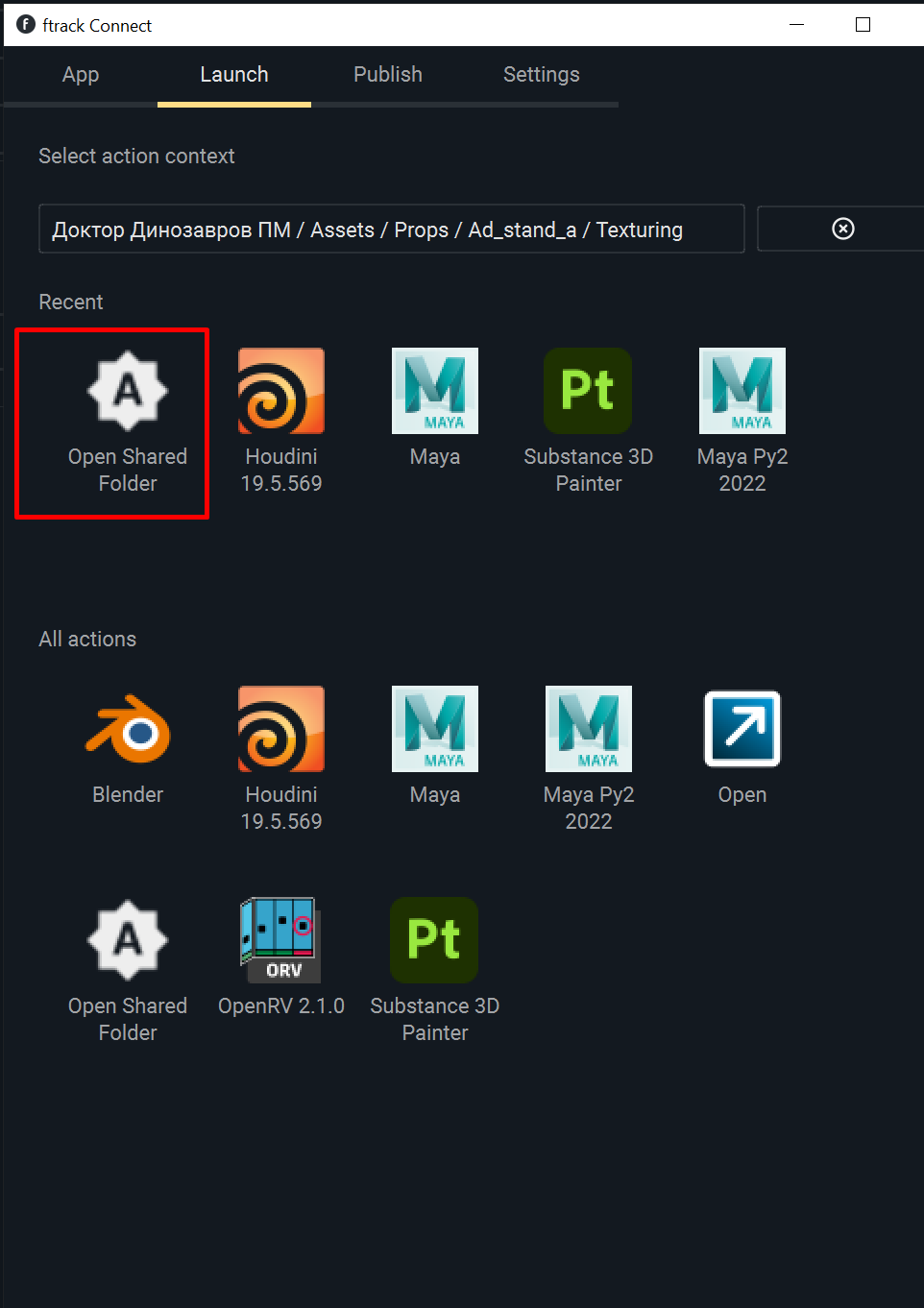Open the Publish tab
Viewport: 924px width, 1308px height.
[388, 75]
